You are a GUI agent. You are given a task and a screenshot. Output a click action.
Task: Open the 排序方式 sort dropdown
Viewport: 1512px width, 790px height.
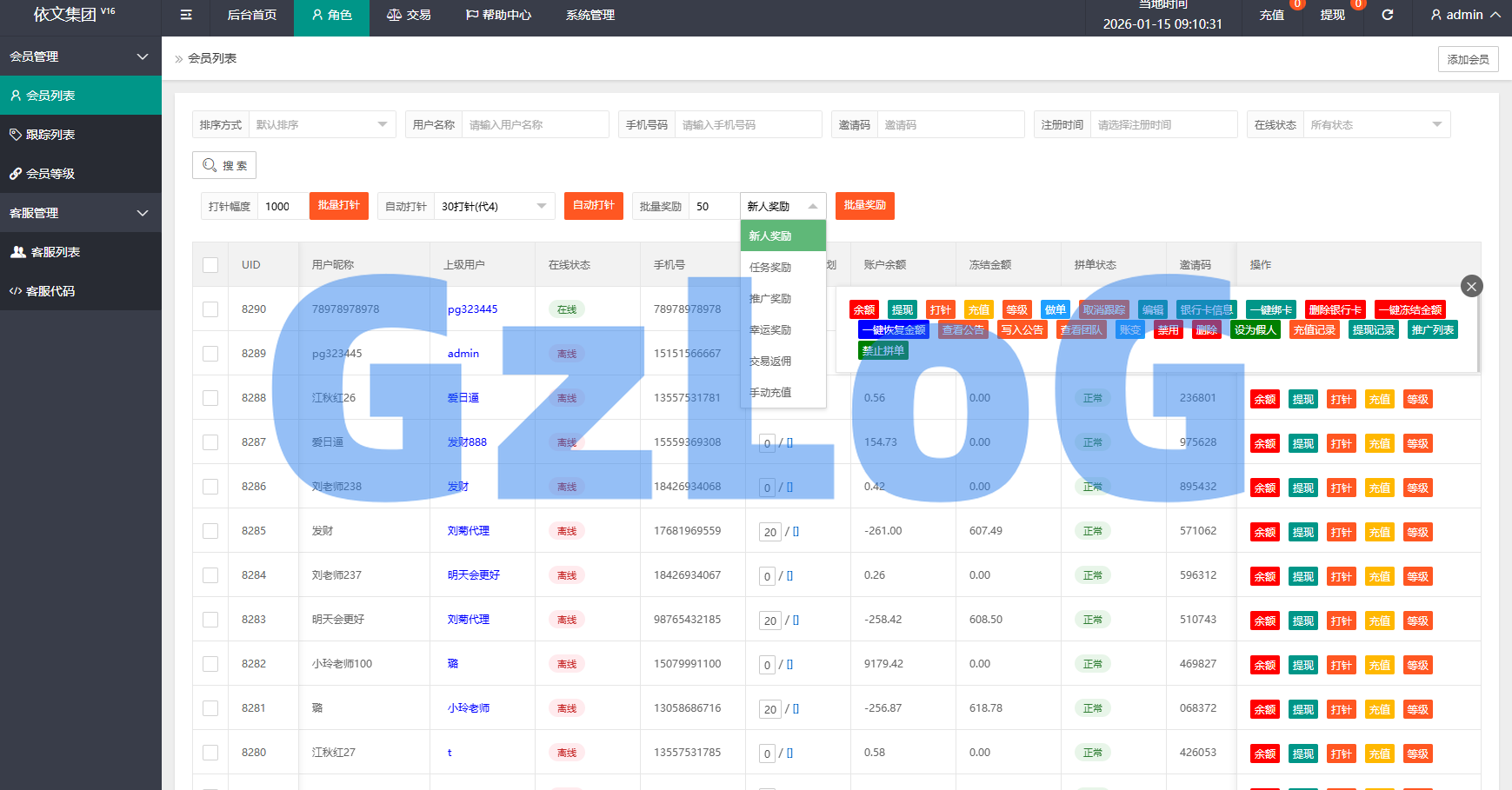(321, 124)
